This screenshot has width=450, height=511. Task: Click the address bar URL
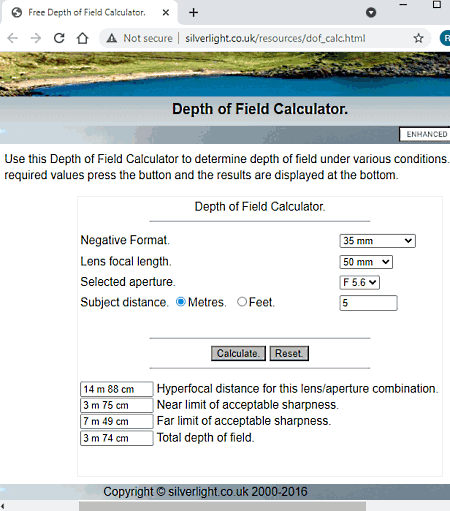[x=275, y=38]
